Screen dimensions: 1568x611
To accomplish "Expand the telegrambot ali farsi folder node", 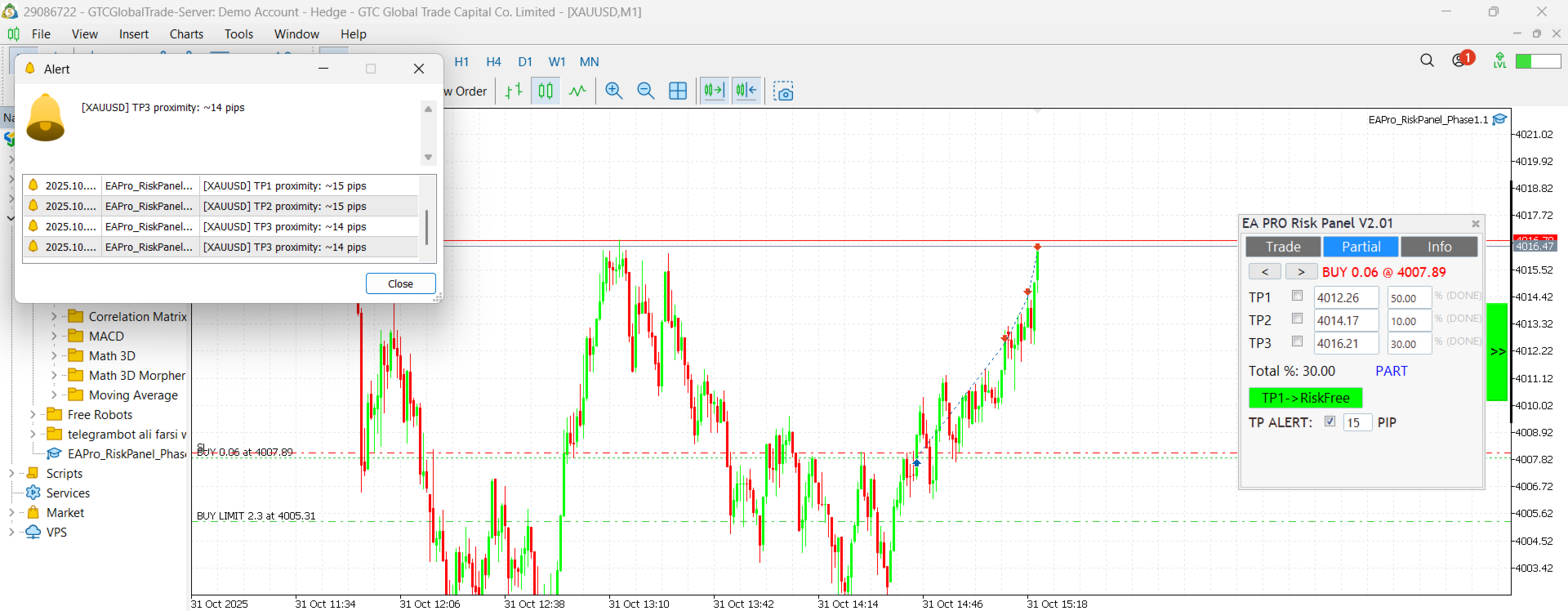I will [x=33, y=434].
